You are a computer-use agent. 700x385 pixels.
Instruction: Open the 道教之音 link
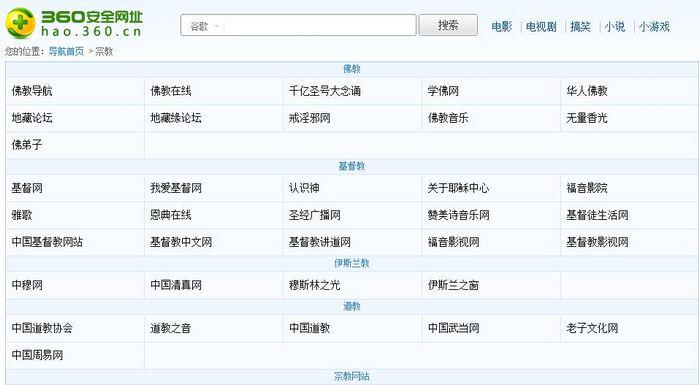171,328
